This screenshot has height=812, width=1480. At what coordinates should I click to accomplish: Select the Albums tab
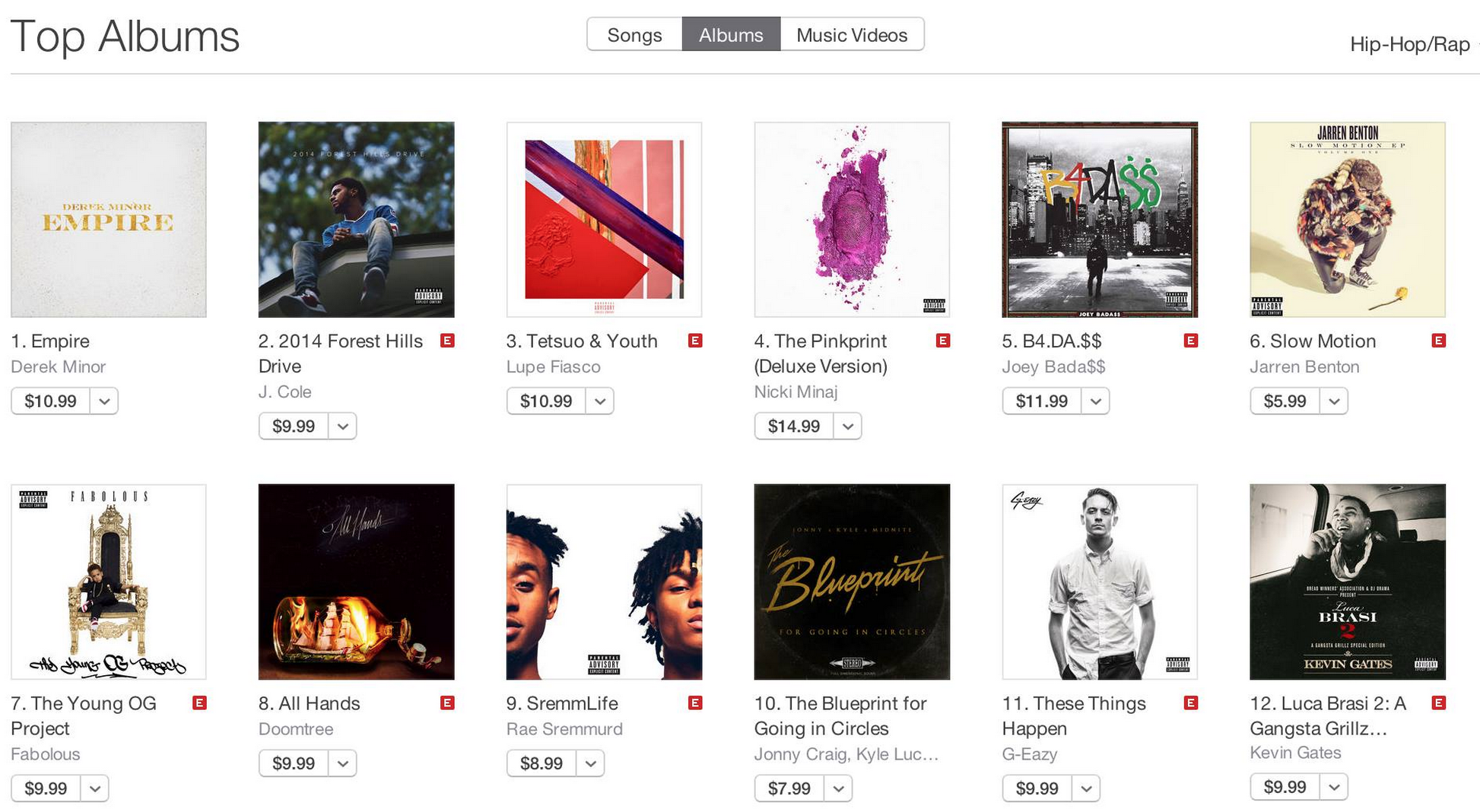coord(731,35)
